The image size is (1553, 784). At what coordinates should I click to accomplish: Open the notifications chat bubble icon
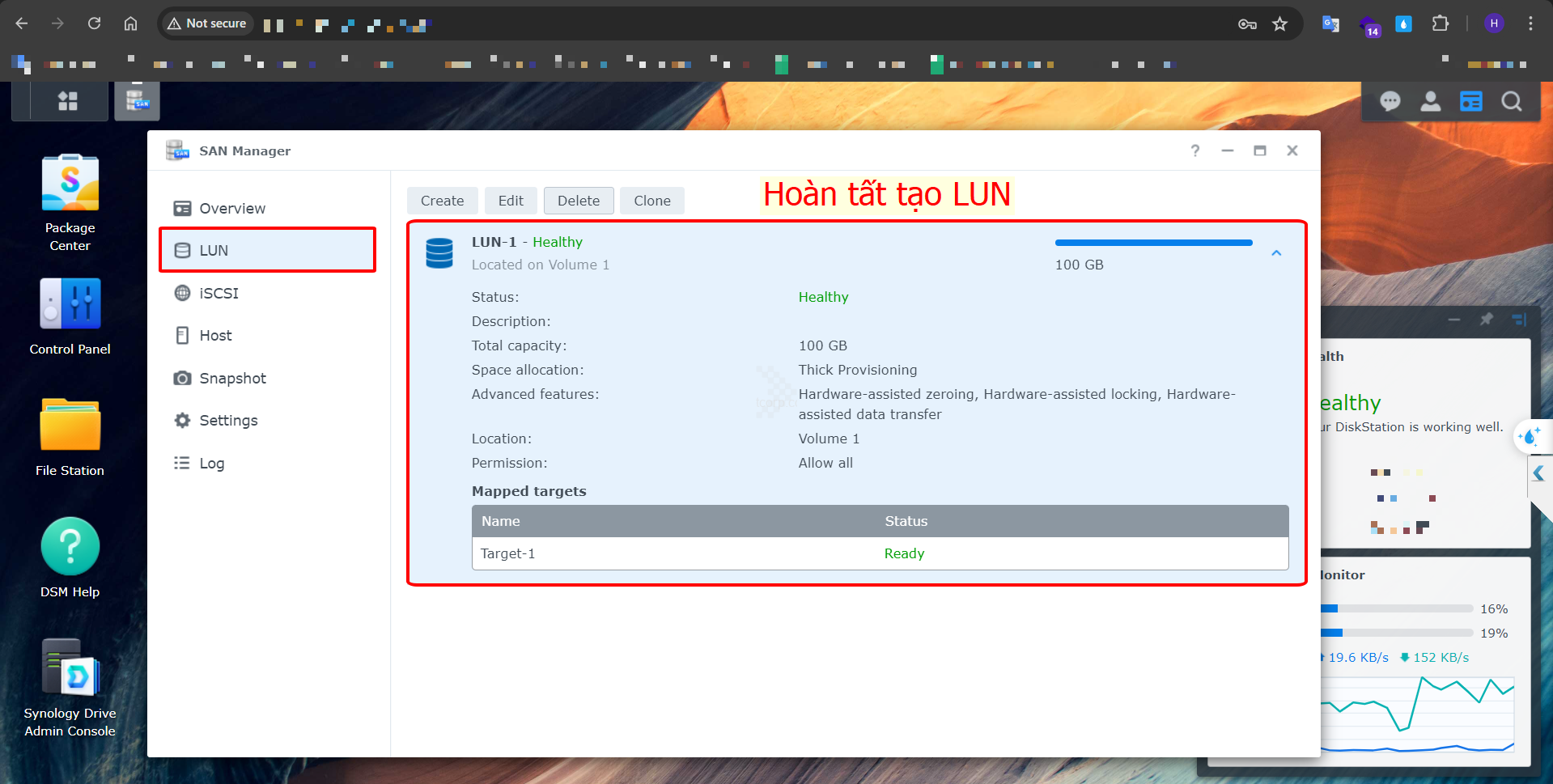tap(1390, 101)
